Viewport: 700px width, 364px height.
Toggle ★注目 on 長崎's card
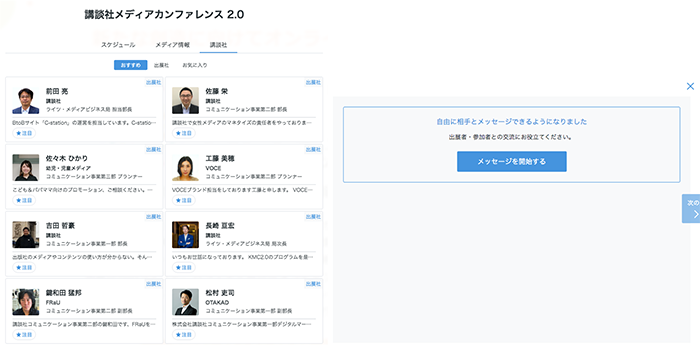point(183,268)
